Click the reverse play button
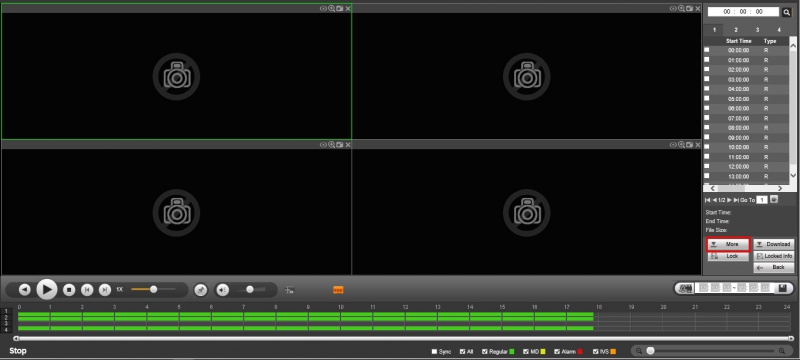 [x=24, y=290]
